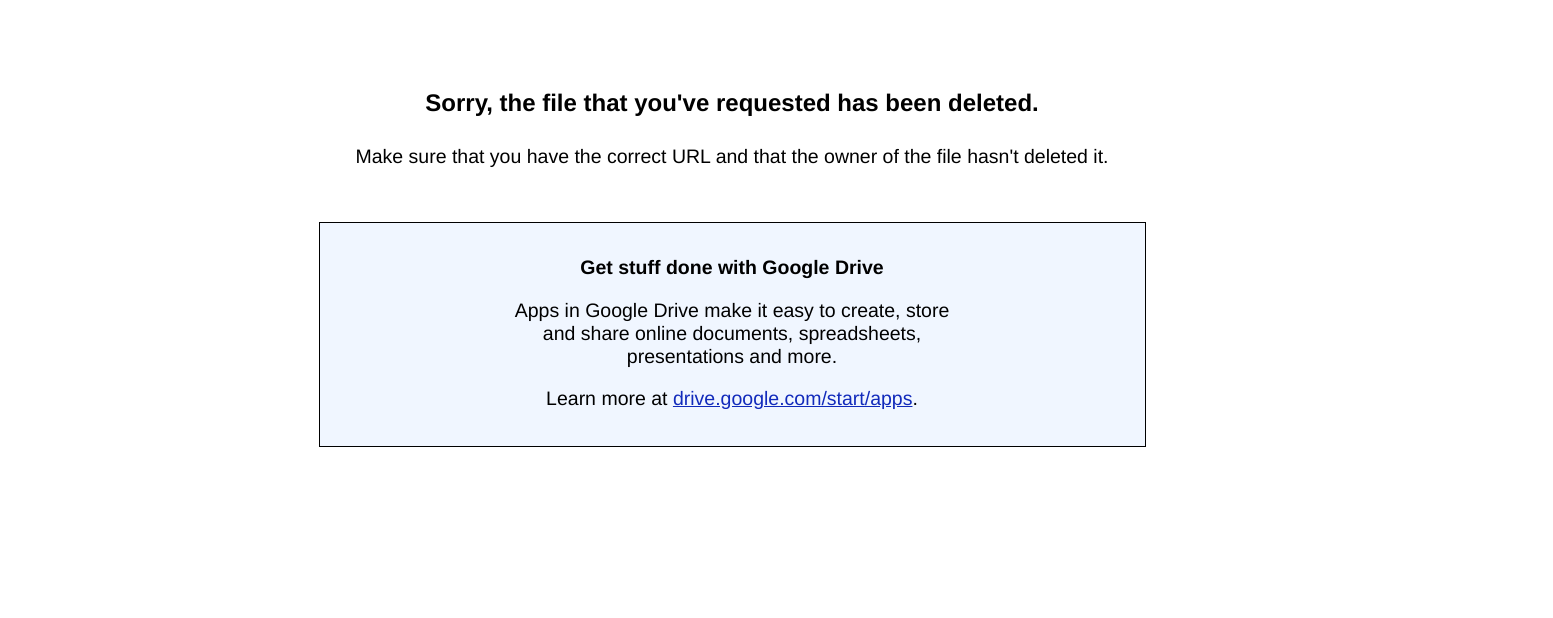Viewport: 1553px width, 618px height.
Task: Click the word "spreadsheets" in the description
Action: [x=858, y=334]
